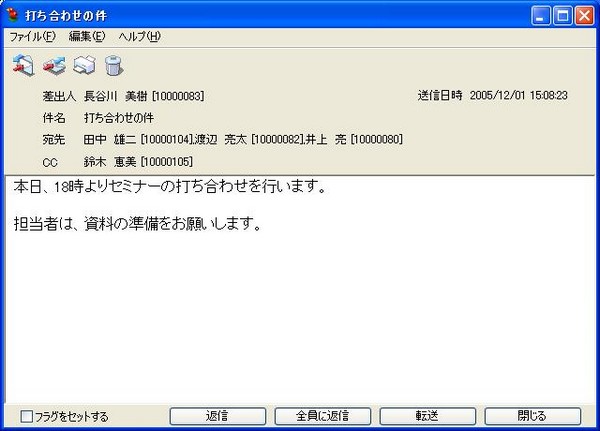Open the ファイル(F) menu
The width and height of the screenshot is (600, 431).
click(x=33, y=36)
